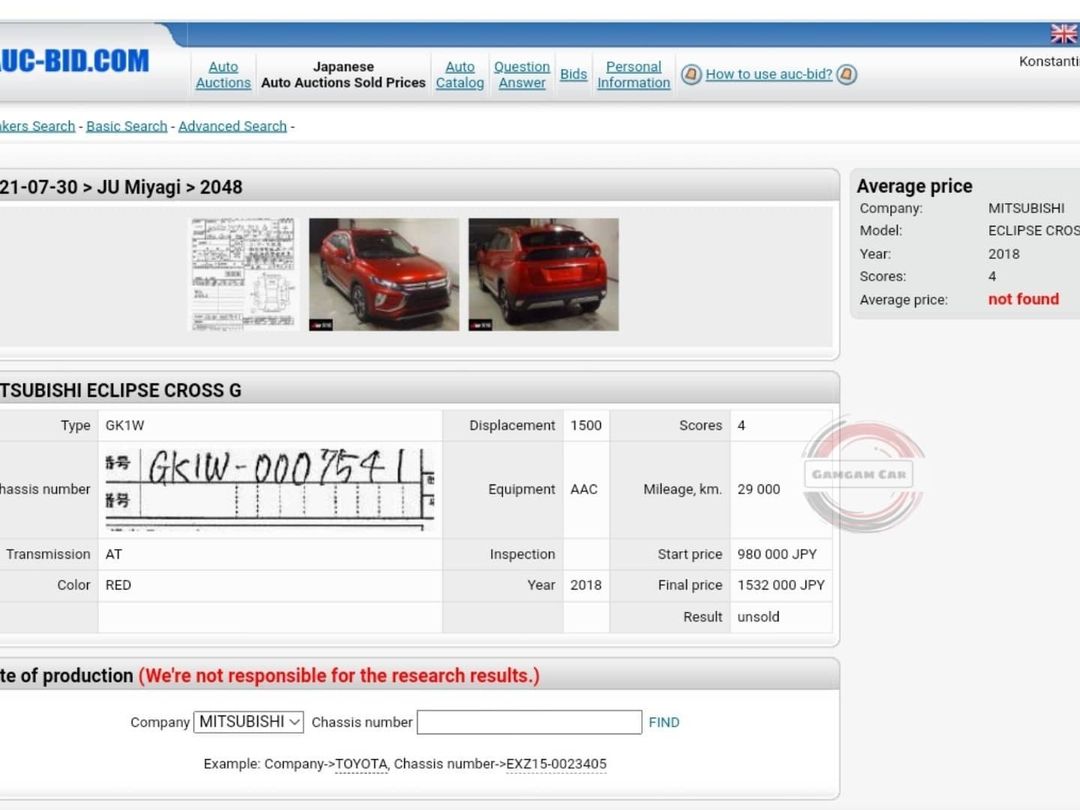Click the 'unsold' result value
Screen dimensions: 1080x810
[x=758, y=616]
